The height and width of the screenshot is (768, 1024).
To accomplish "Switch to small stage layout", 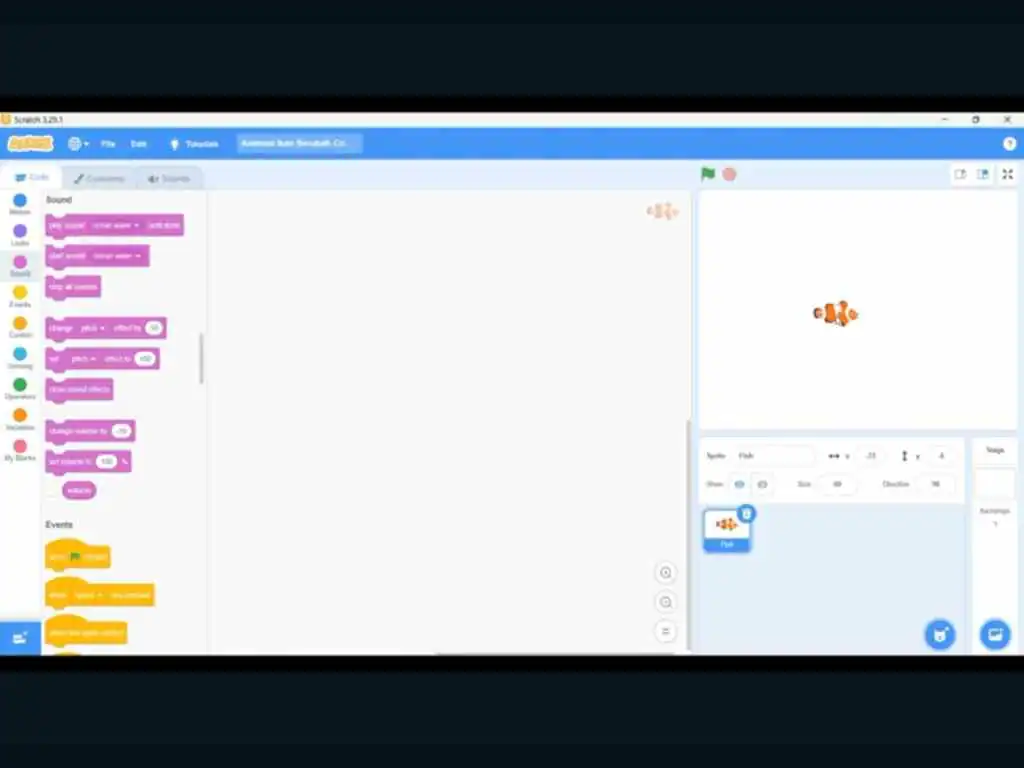I will tap(961, 174).
